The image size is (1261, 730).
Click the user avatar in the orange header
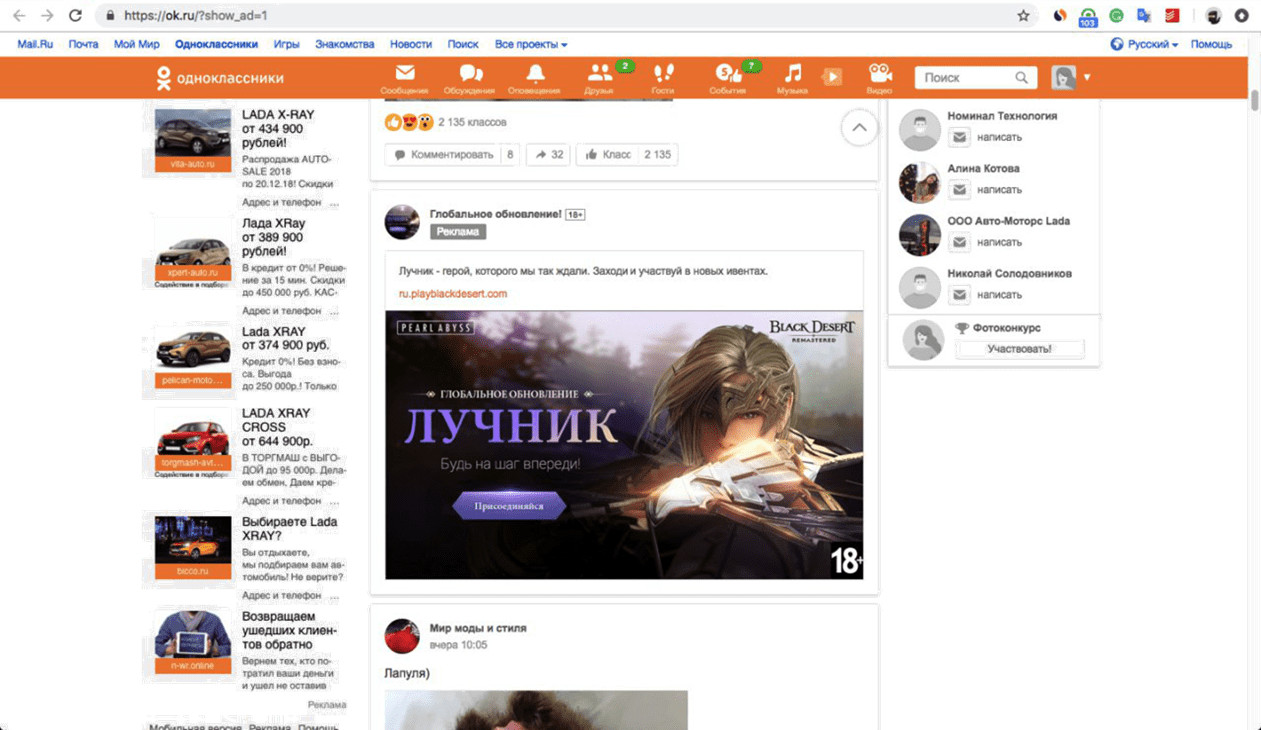[x=1063, y=78]
